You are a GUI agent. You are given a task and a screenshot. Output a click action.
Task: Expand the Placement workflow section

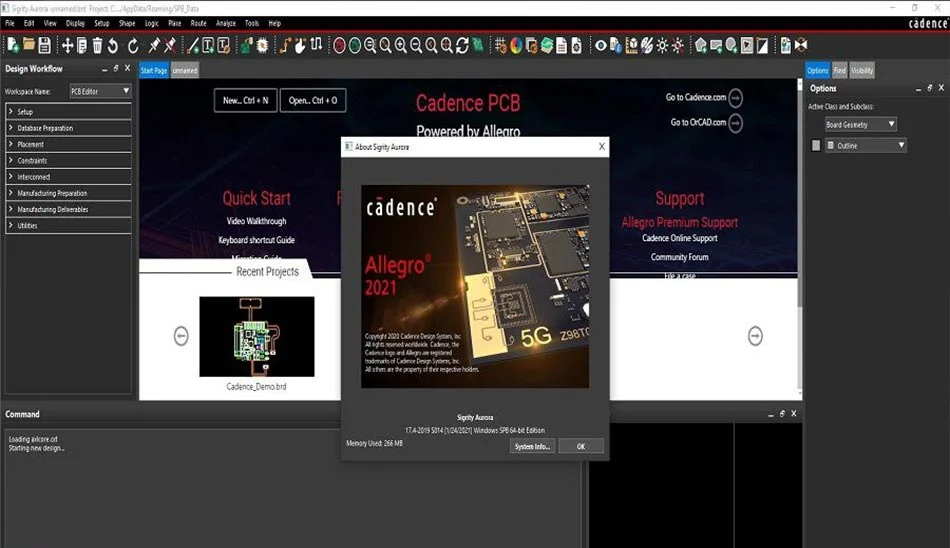click(x=68, y=144)
